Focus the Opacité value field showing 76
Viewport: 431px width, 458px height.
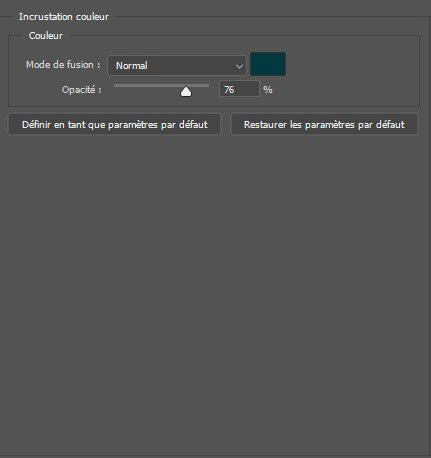point(239,89)
